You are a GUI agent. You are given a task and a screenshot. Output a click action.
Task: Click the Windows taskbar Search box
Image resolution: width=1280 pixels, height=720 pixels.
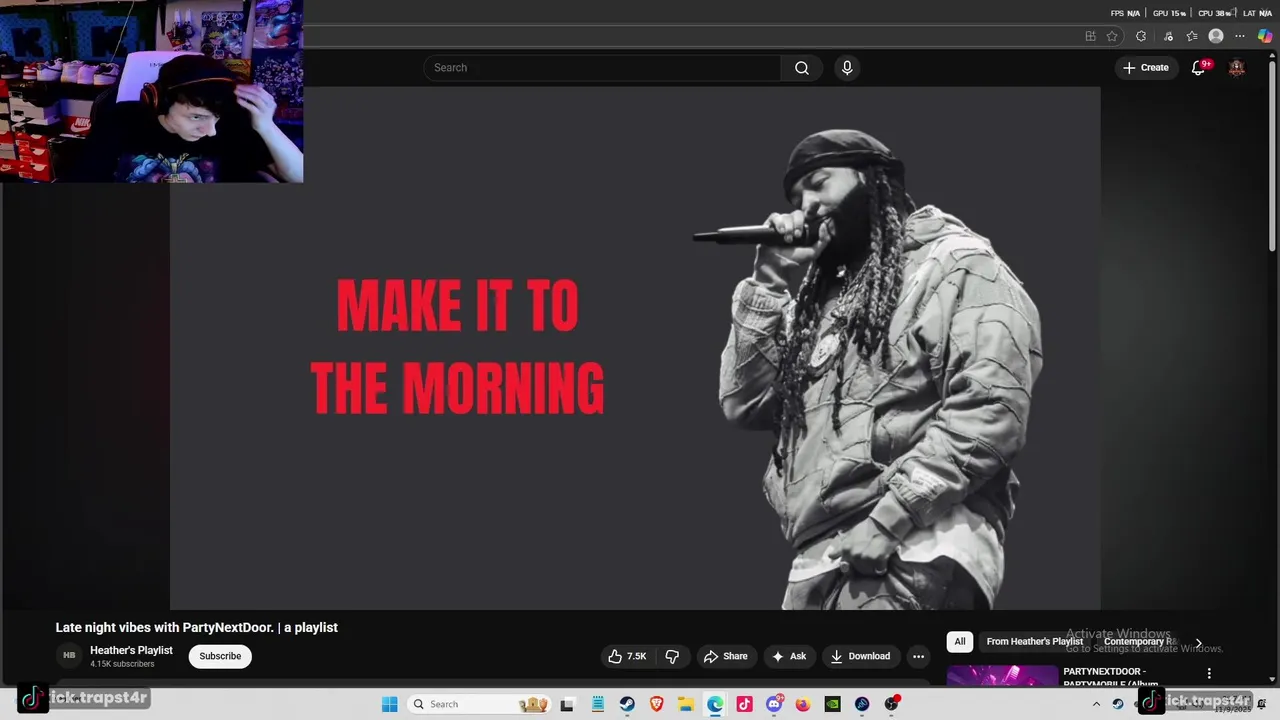(481, 704)
